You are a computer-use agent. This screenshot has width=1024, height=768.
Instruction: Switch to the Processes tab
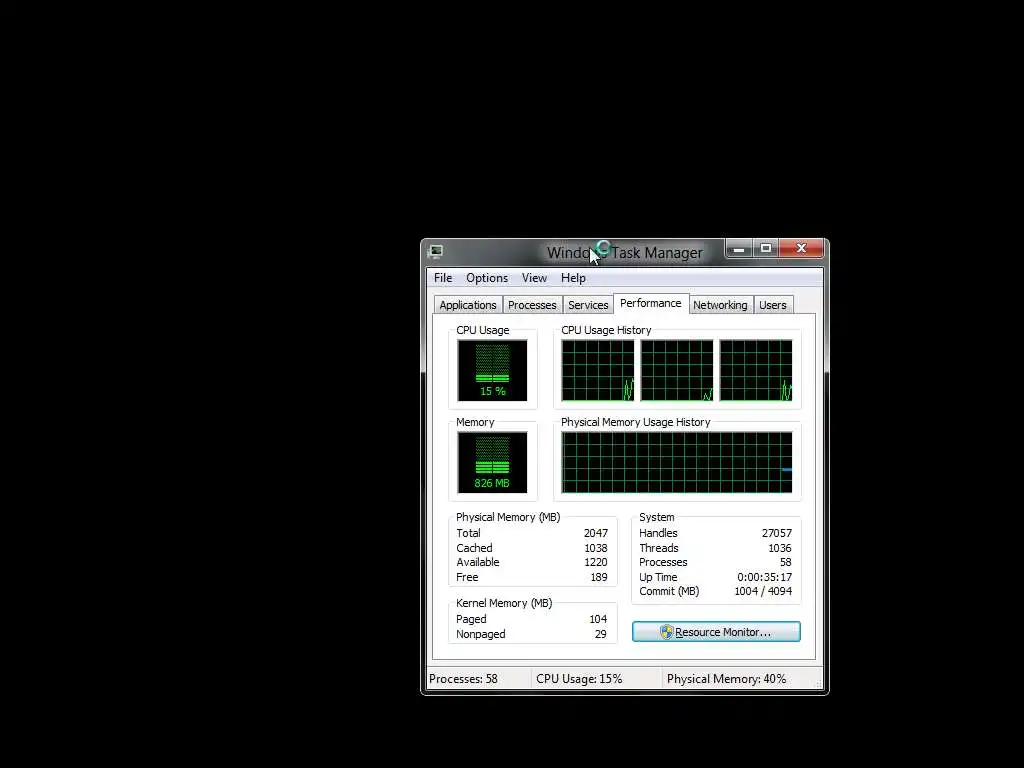click(532, 305)
